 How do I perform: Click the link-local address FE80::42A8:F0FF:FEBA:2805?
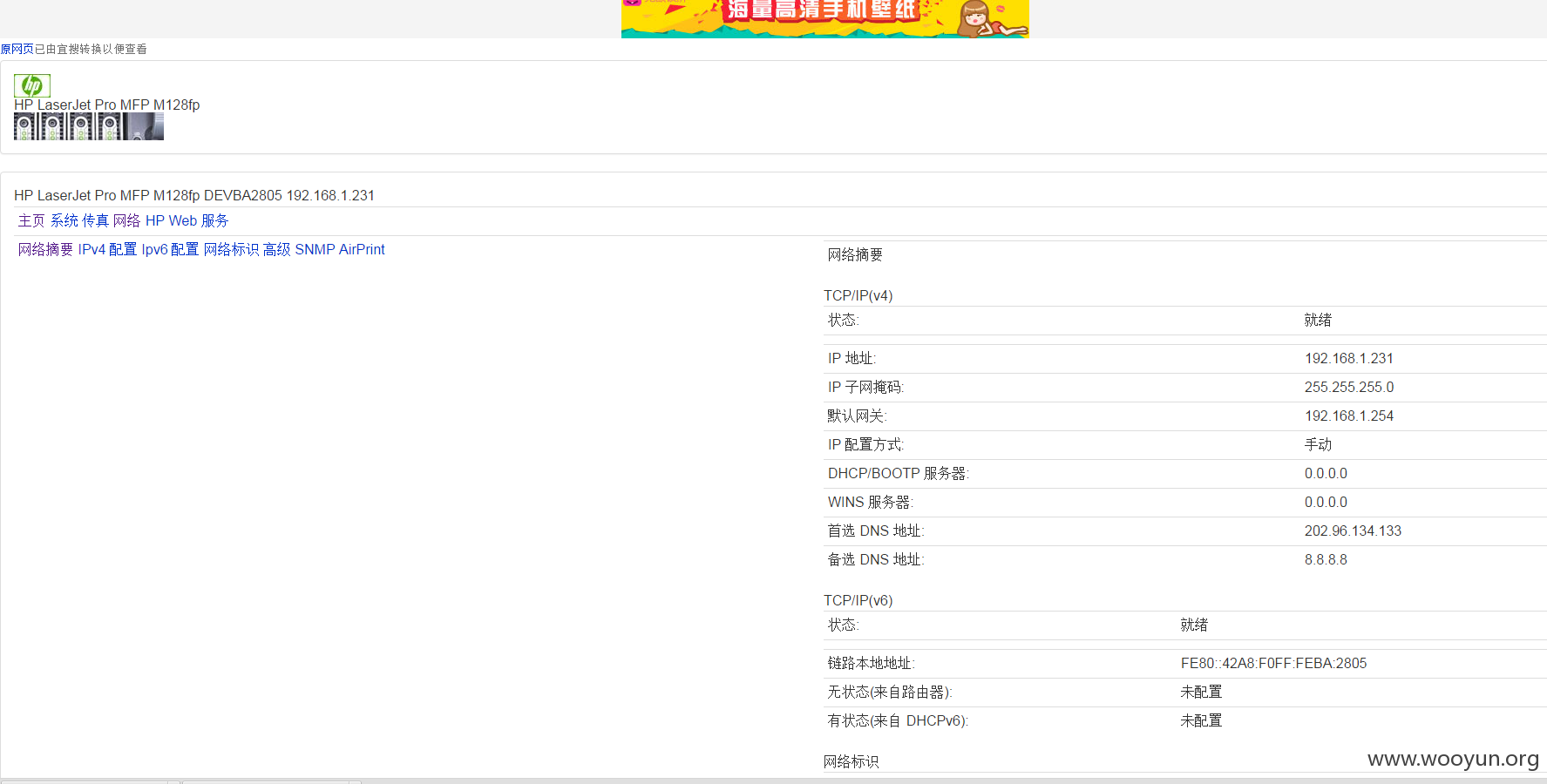click(x=1274, y=664)
